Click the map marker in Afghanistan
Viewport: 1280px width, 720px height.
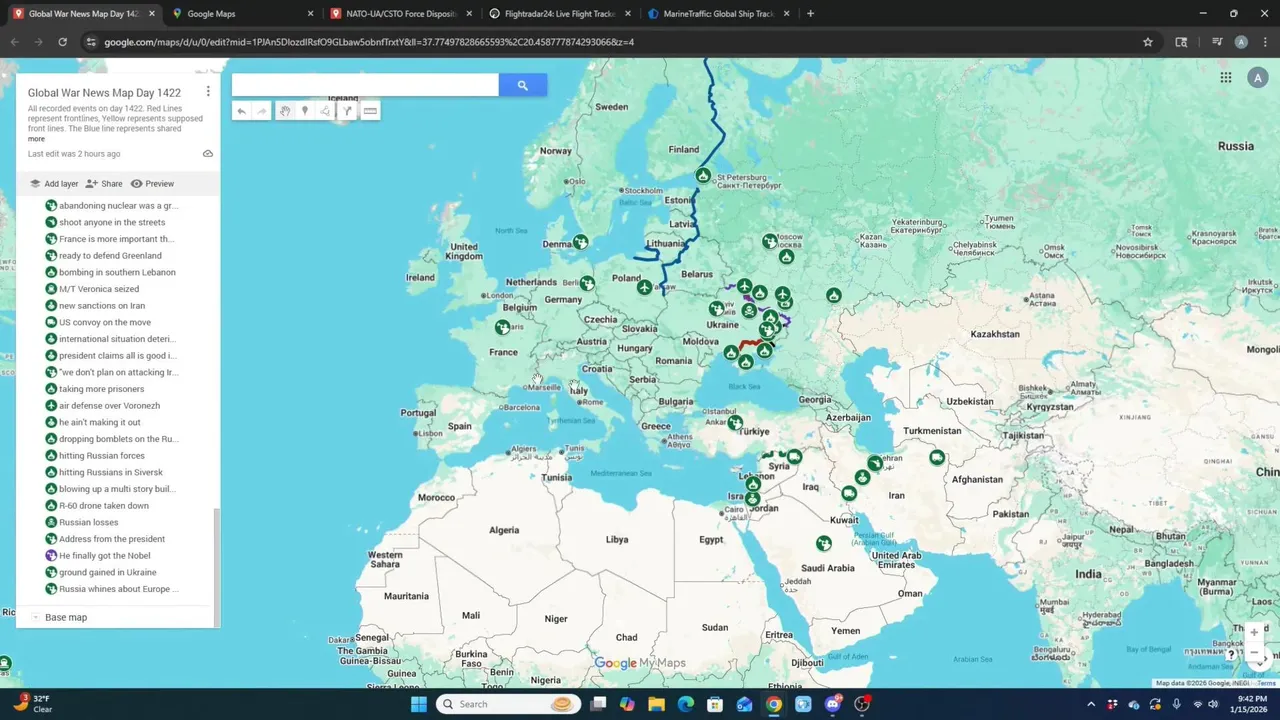coord(936,457)
